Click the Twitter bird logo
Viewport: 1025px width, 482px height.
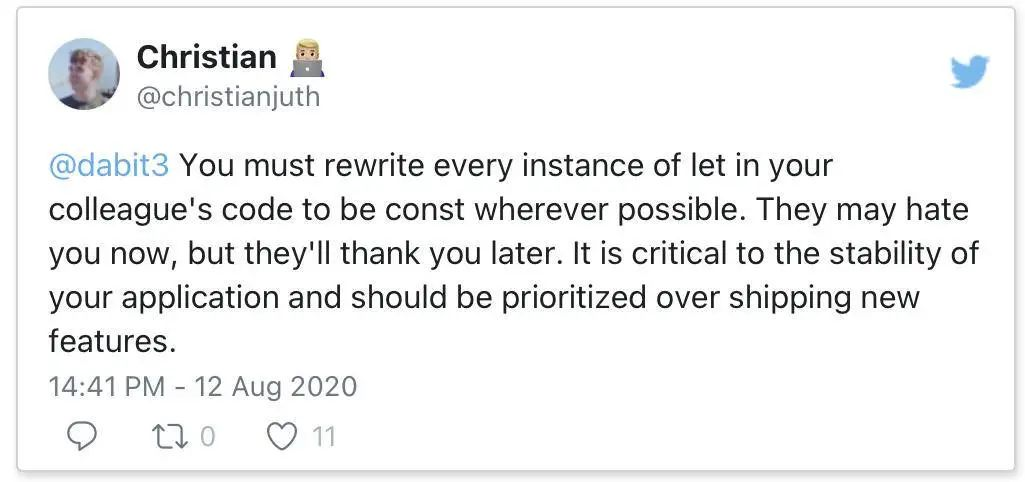[969, 71]
